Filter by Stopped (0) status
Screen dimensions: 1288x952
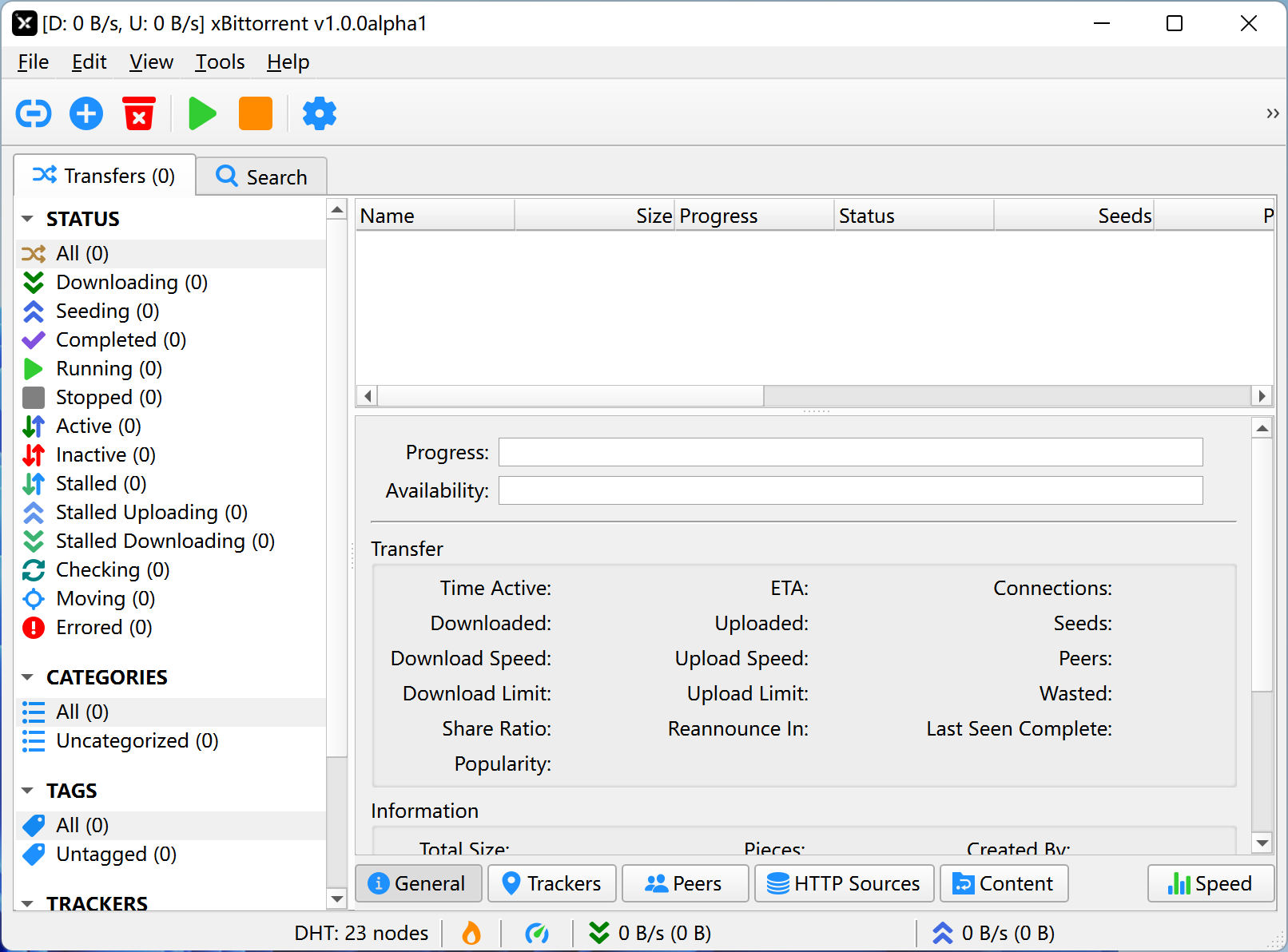click(170, 398)
